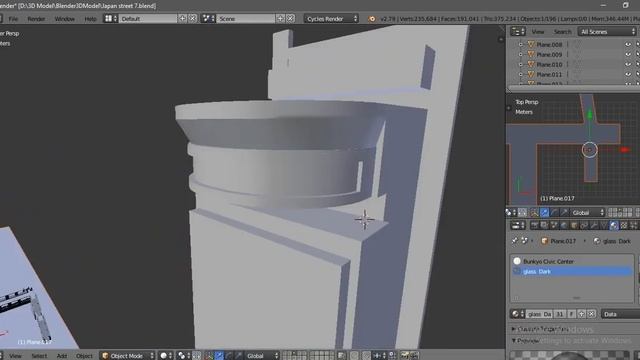Viewport: 640px width, 360px height.
Task: Switch to the World properties tab icon
Action: click(564, 225)
